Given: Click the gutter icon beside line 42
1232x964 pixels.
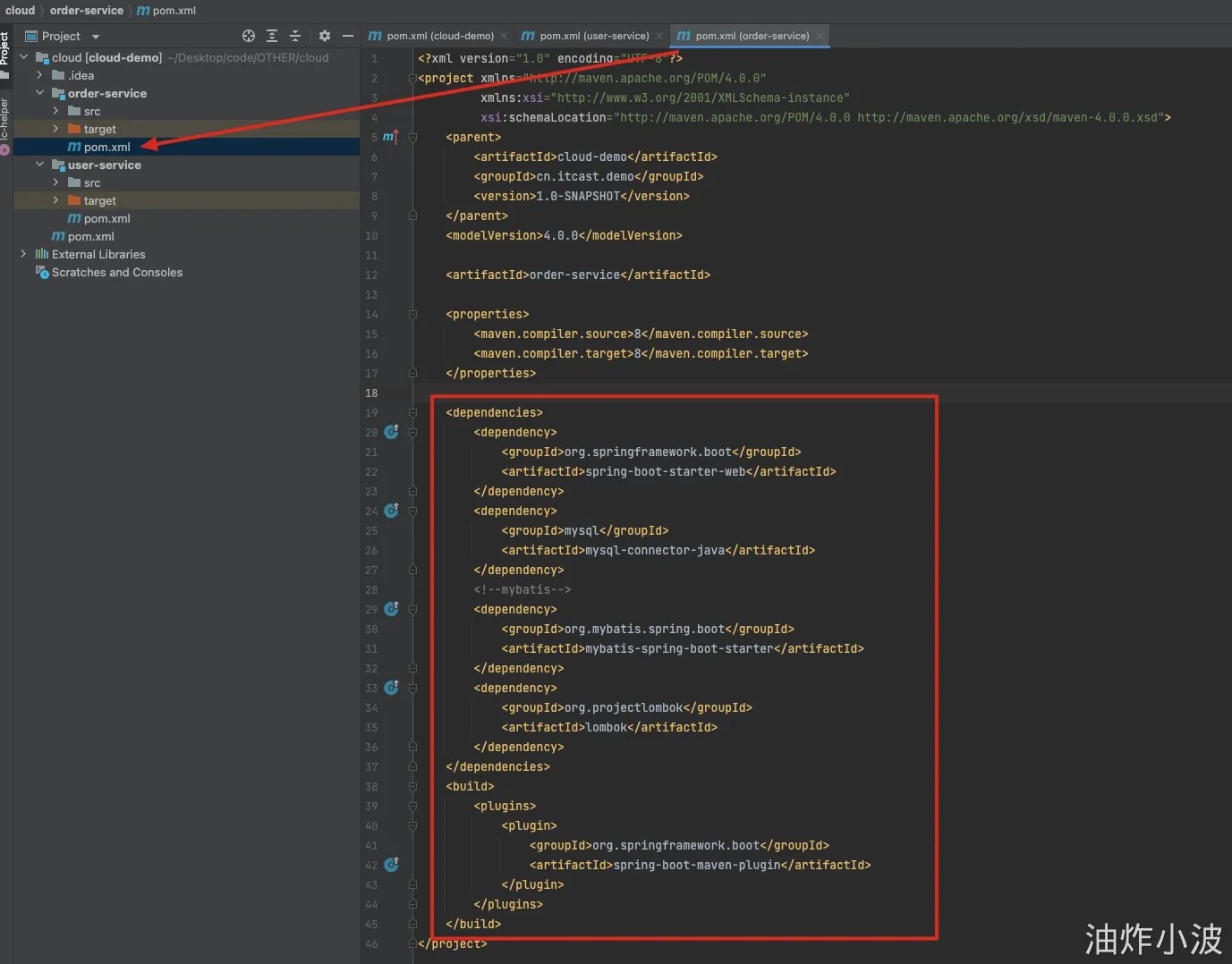Looking at the screenshot, I should click(391, 865).
